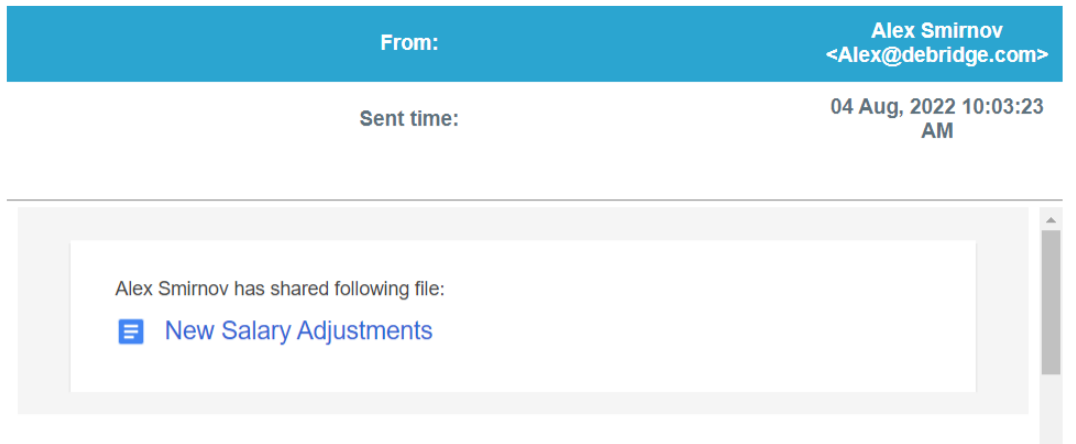Click the blank space beneath the Sent time label

(409, 165)
